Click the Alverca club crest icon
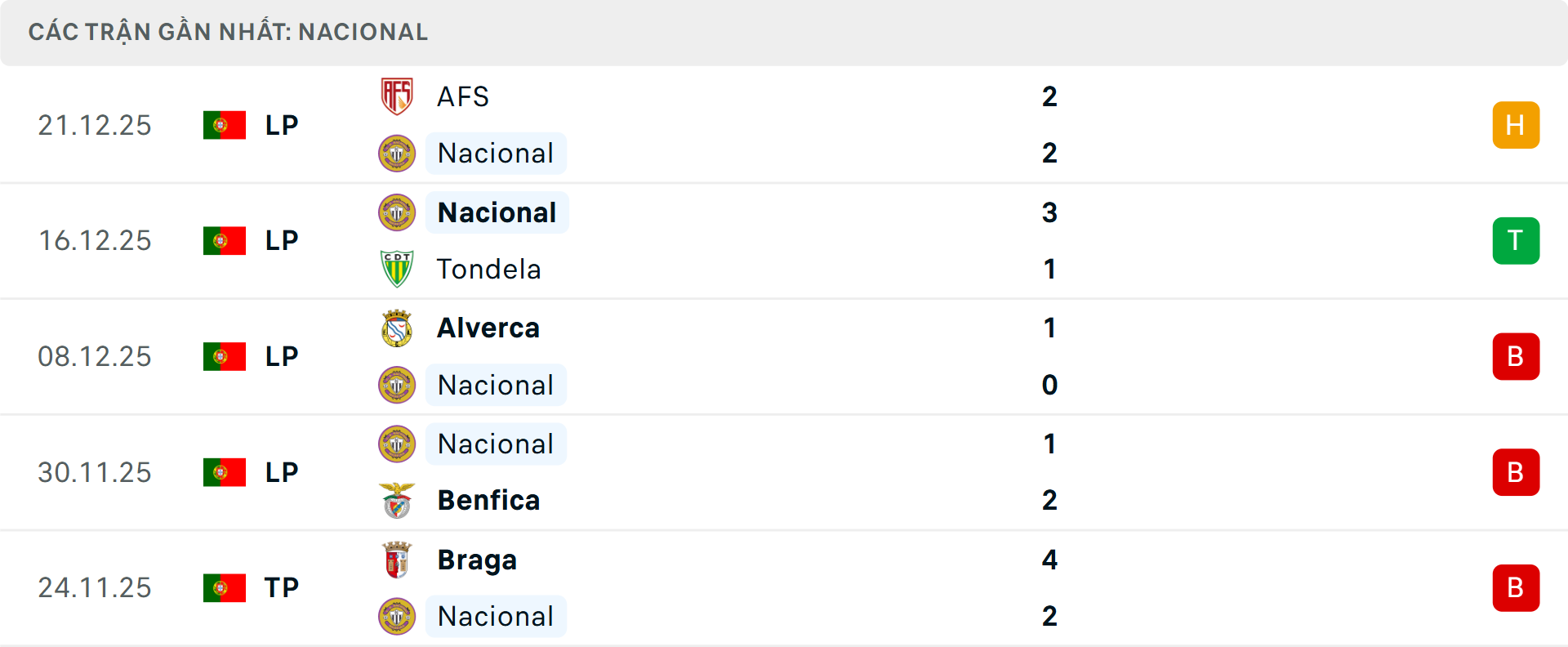This screenshot has height=647, width=1568. tap(397, 328)
